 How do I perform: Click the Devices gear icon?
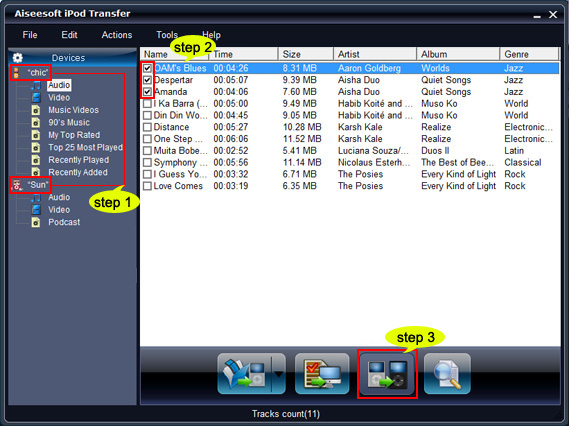pos(17,58)
